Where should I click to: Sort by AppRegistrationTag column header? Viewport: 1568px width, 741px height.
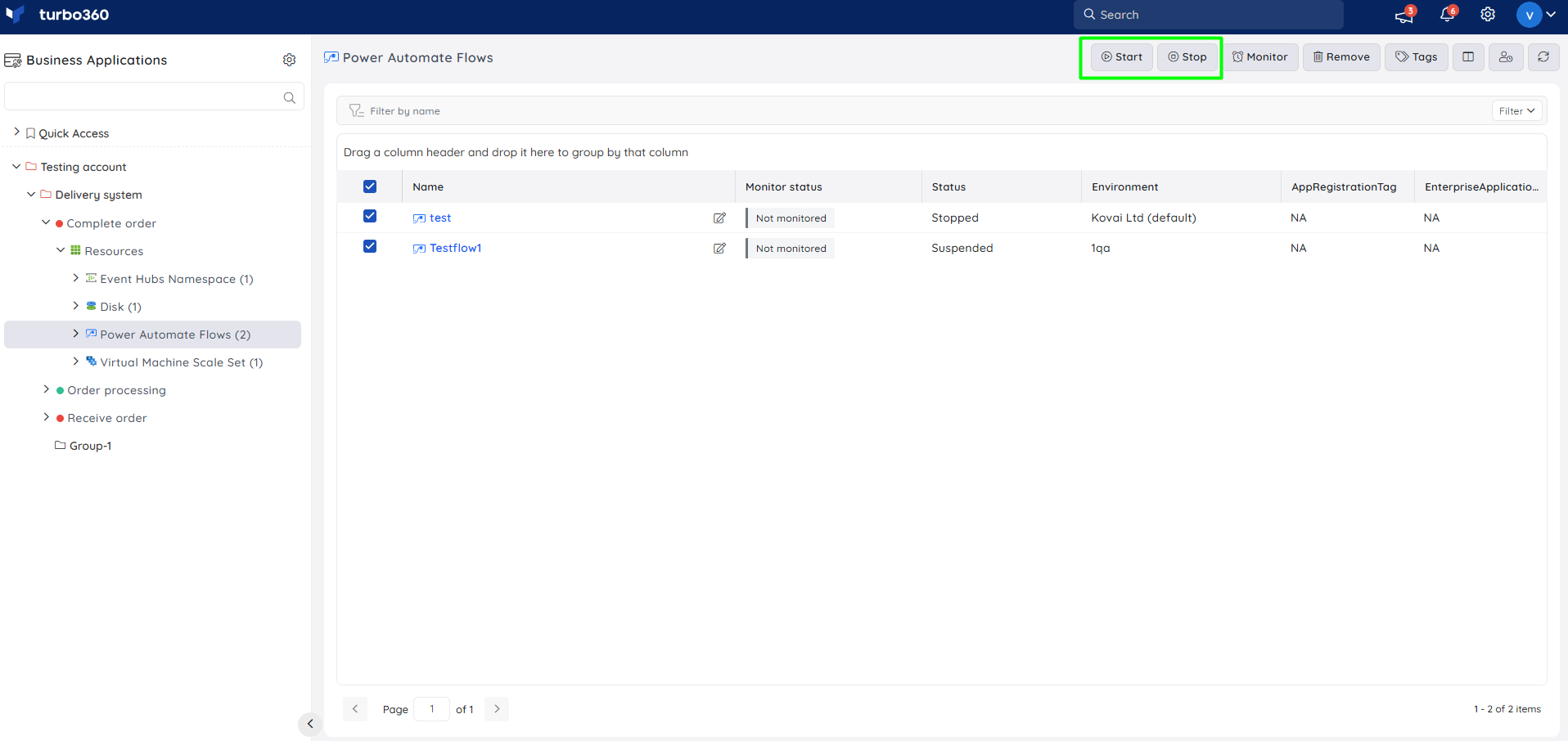click(x=1344, y=186)
